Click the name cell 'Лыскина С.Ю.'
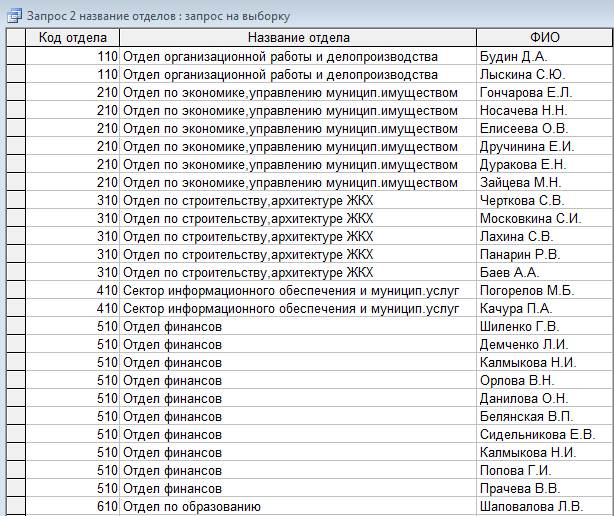 (545, 74)
